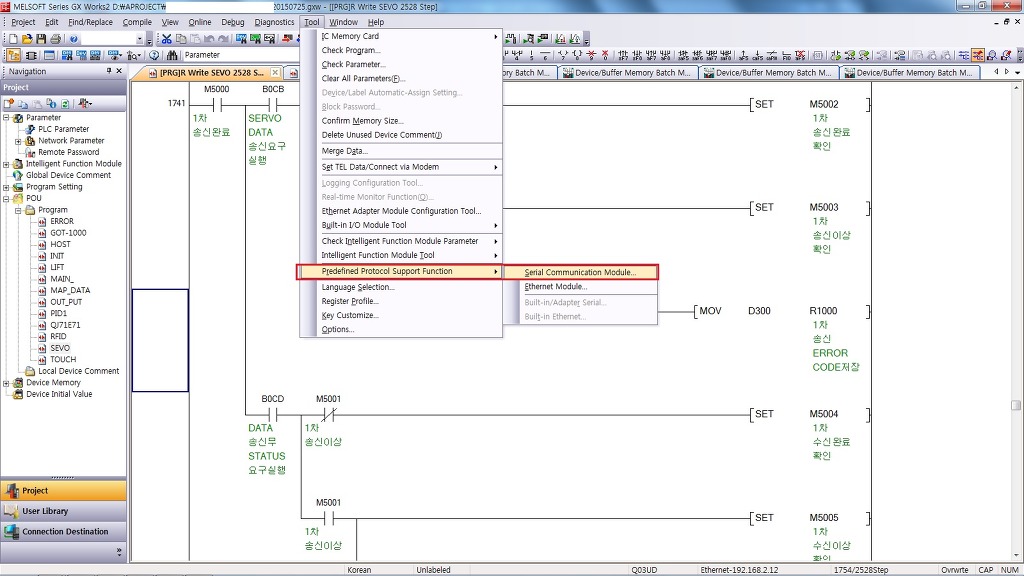Click the Save project icon
This screenshot has width=1024, height=576.
point(41,39)
